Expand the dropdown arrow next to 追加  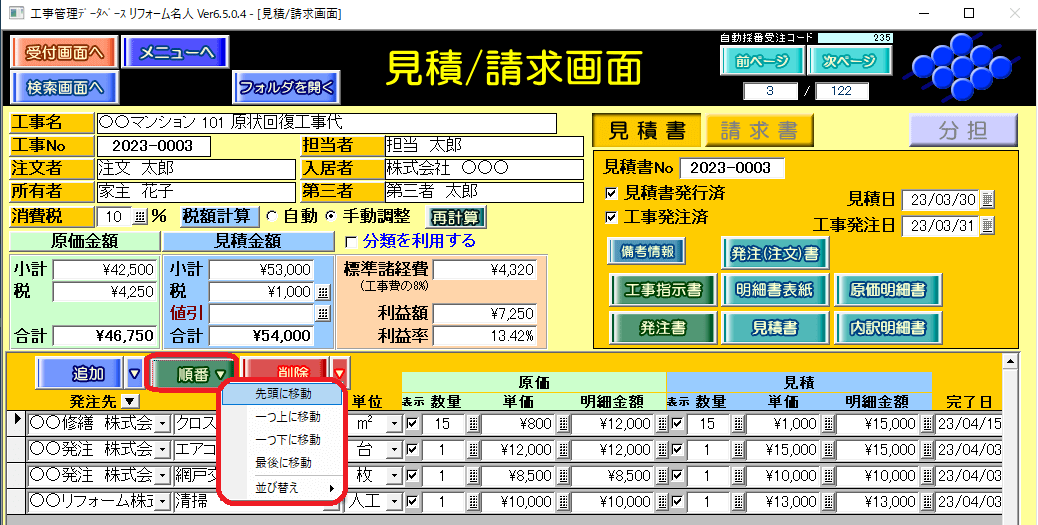(x=135, y=374)
